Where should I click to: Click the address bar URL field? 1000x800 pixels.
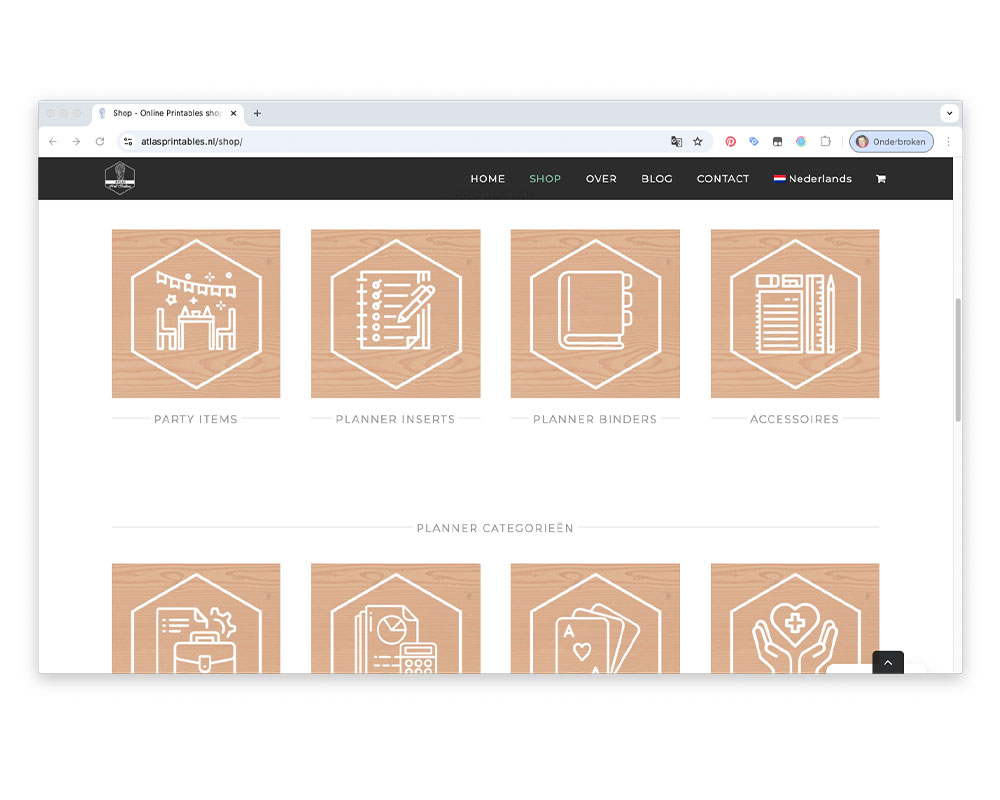[400, 142]
